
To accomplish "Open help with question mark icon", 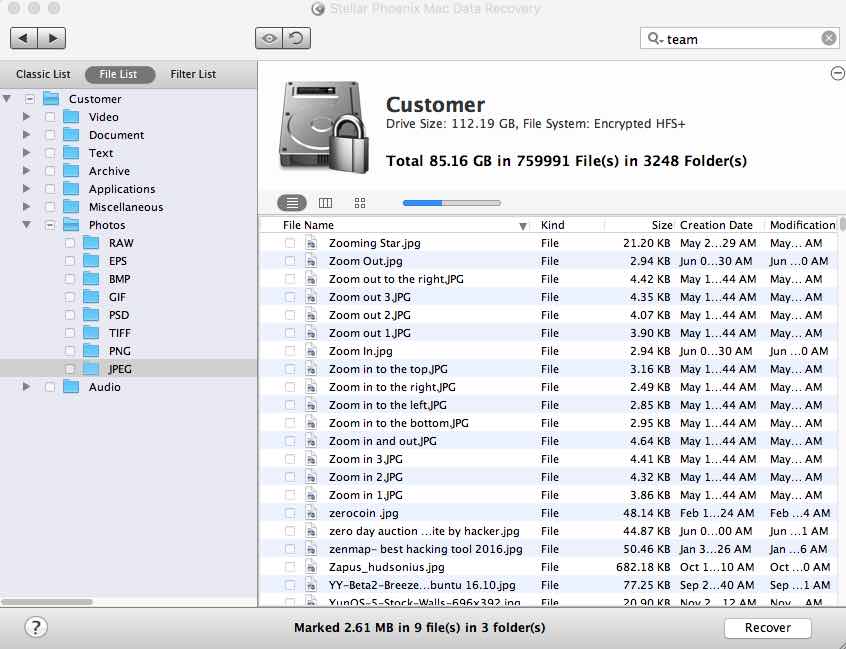I will click(x=36, y=628).
